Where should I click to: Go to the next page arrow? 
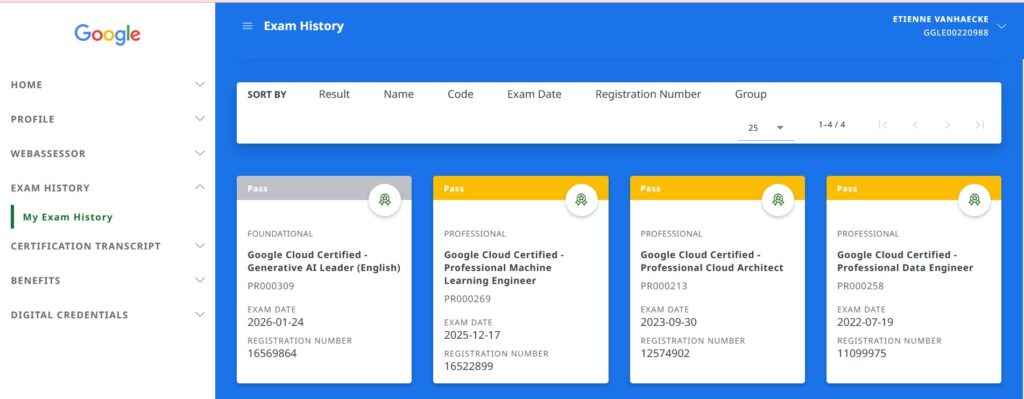click(x=947, y=125)
